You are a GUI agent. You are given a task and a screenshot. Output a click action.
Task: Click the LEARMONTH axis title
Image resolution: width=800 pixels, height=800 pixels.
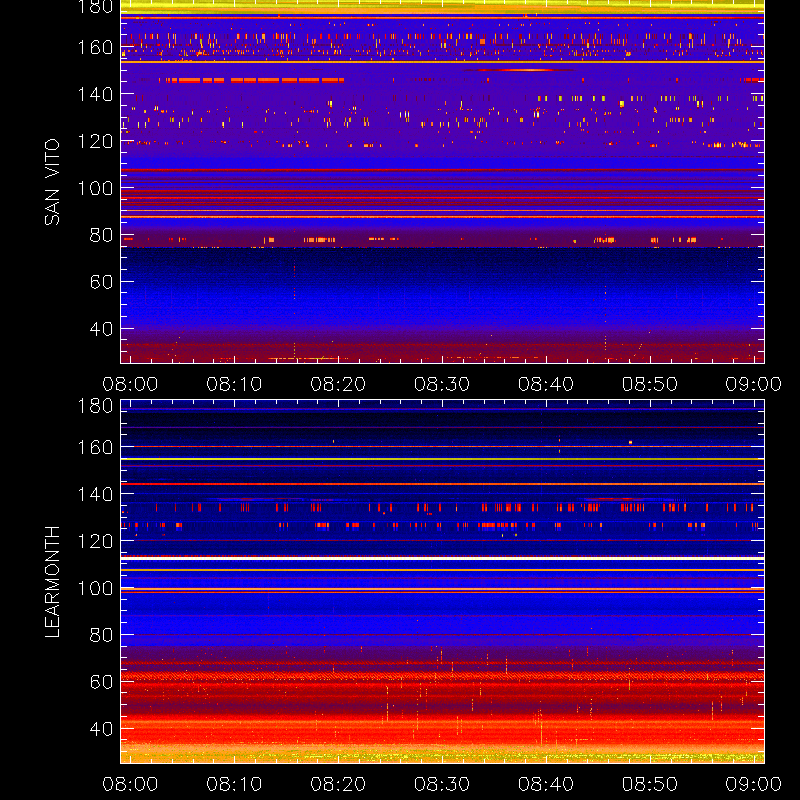point(52,582)
